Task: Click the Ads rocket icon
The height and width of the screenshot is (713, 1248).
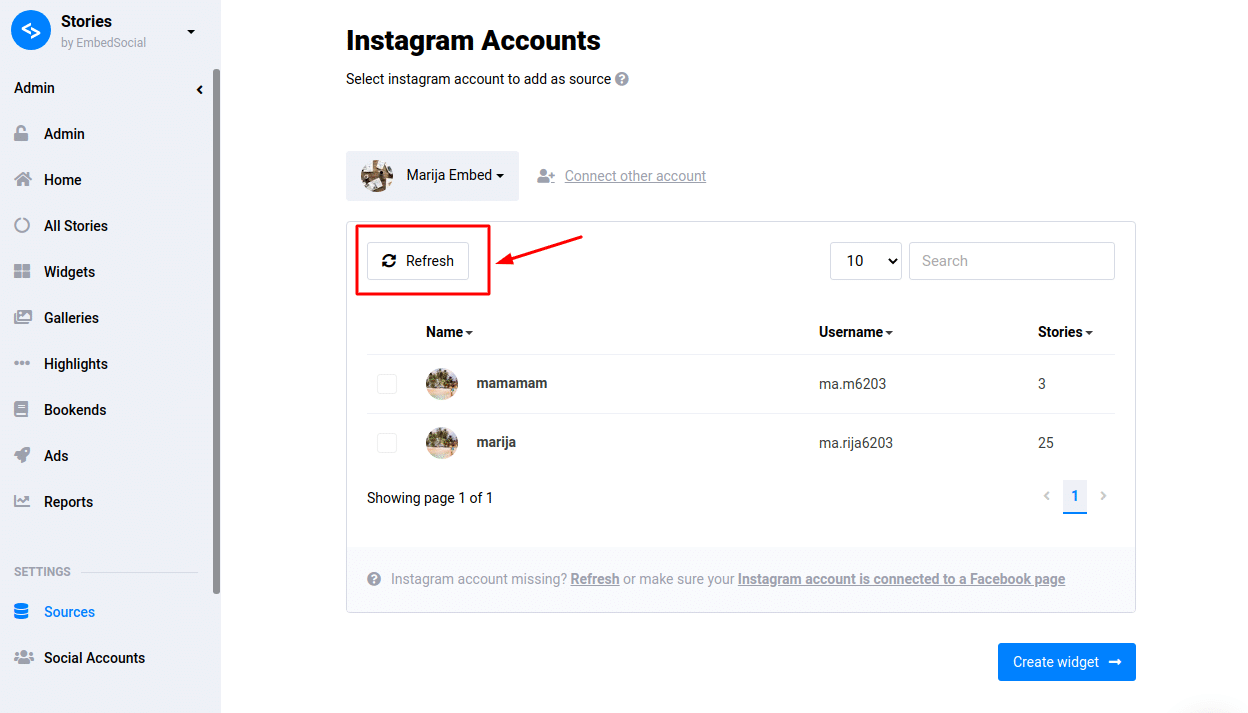Action: (22, 456)
